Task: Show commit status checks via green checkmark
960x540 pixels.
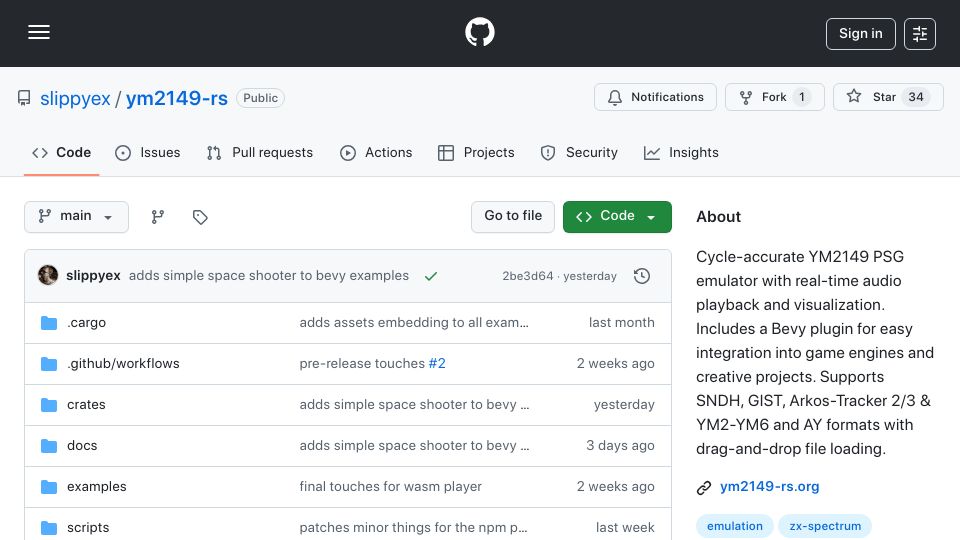Action: click(431, 276)
